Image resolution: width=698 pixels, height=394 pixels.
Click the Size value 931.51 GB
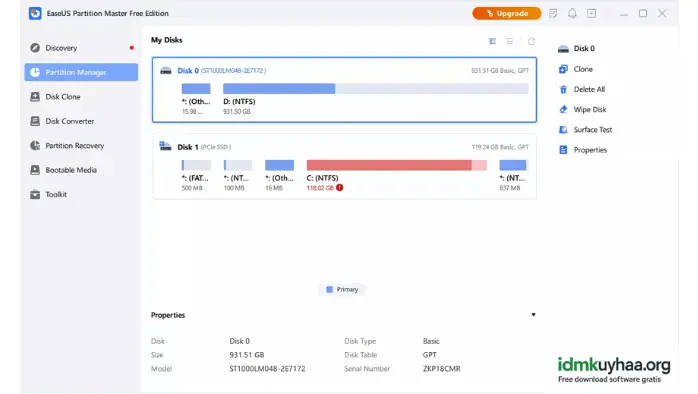coord(247,355)
